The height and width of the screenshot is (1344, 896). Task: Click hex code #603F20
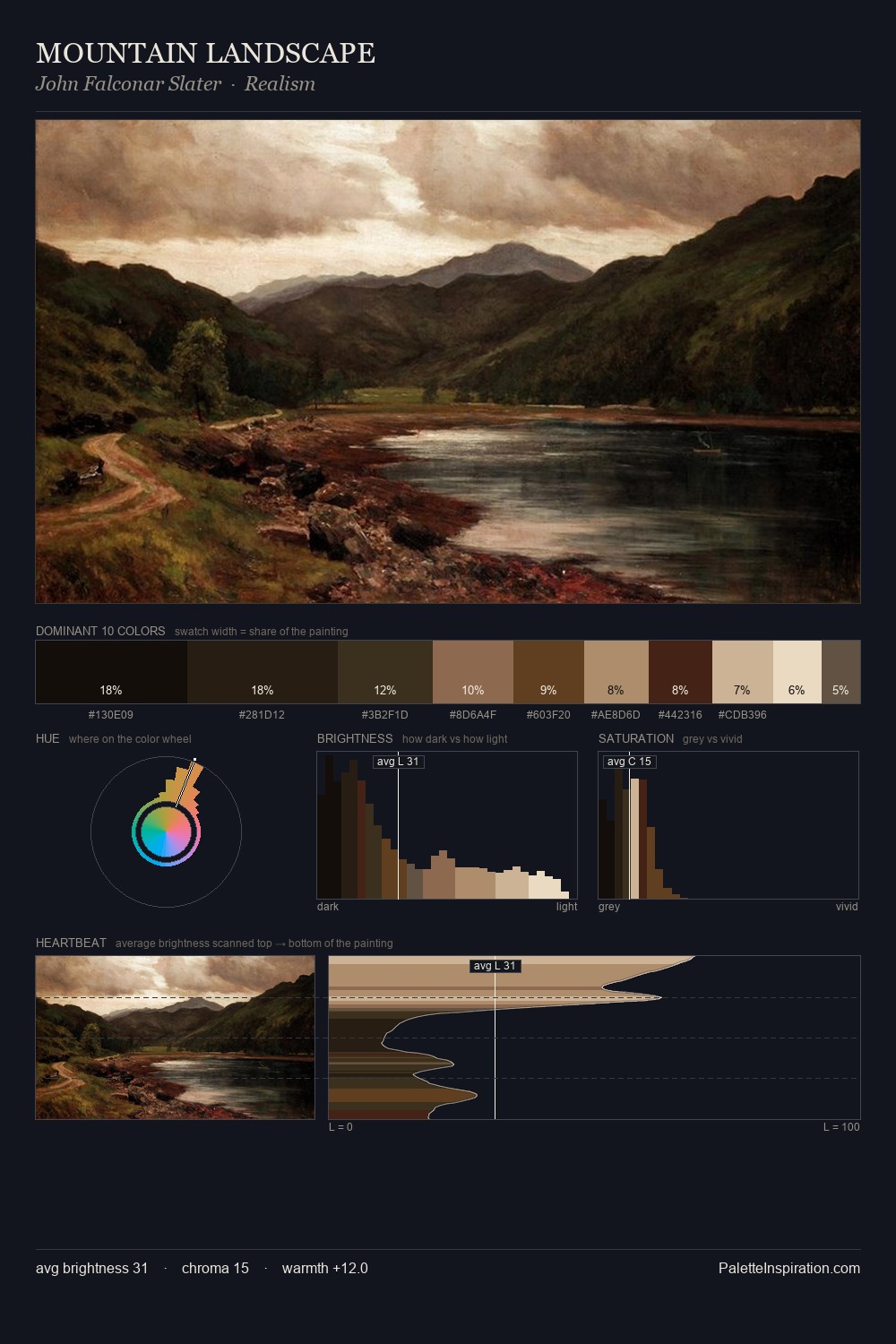click(547, 715)
